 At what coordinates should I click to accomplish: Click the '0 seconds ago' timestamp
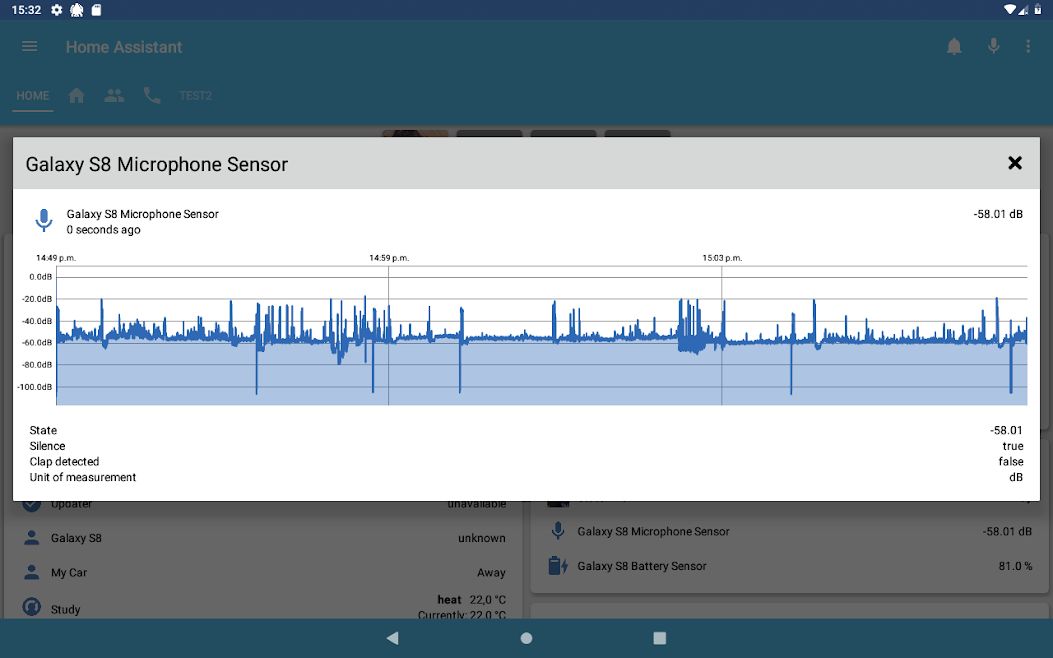tap(103, 230)
